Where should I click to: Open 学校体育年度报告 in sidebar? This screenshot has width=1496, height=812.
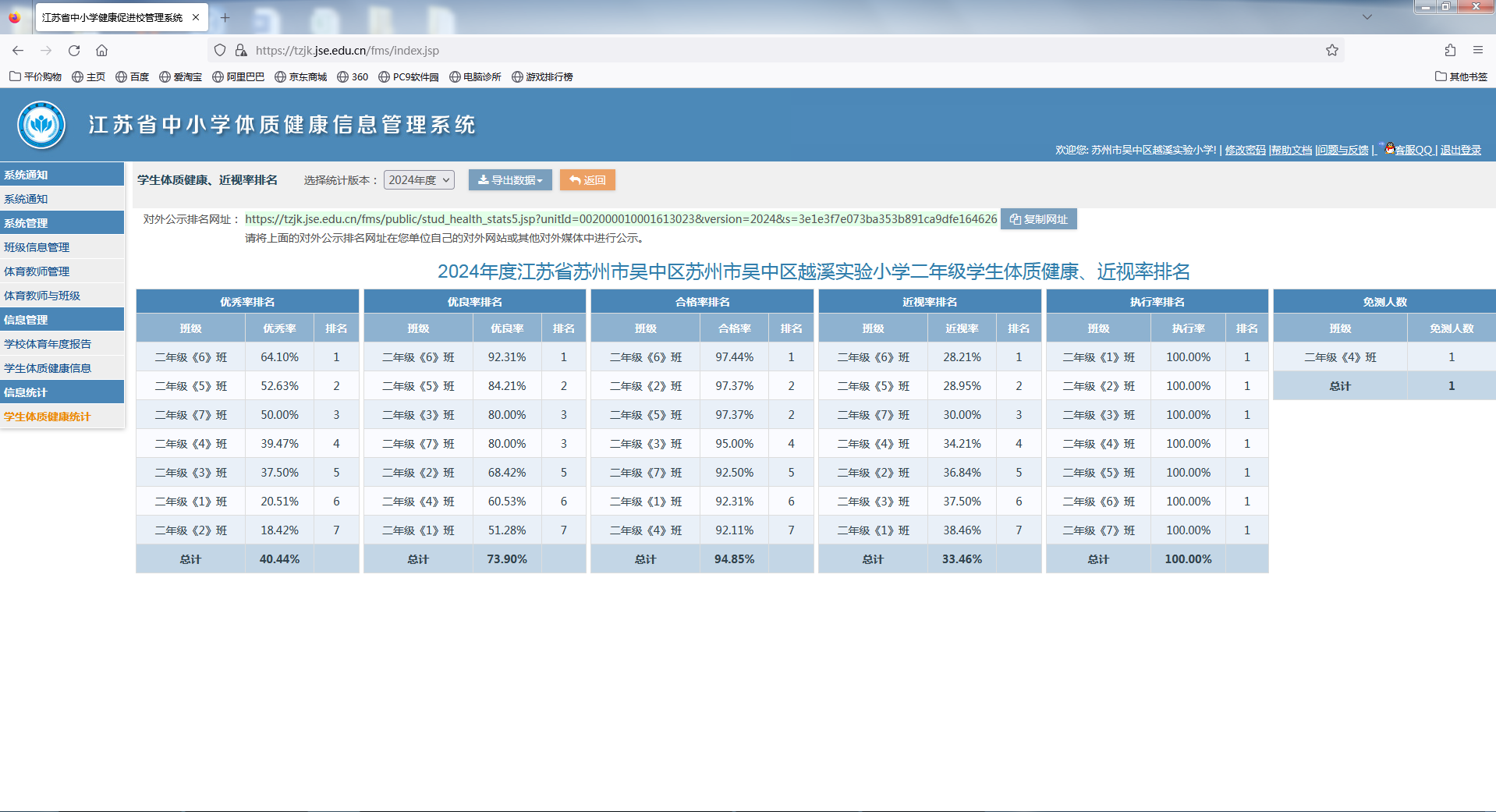pos(62,344)
